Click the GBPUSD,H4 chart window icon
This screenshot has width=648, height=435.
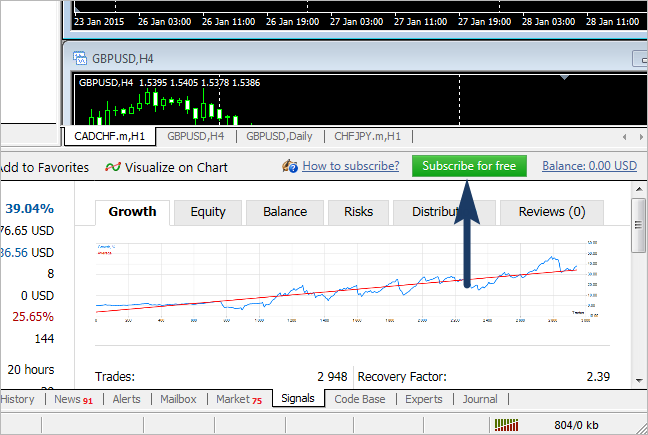[80, 58]
